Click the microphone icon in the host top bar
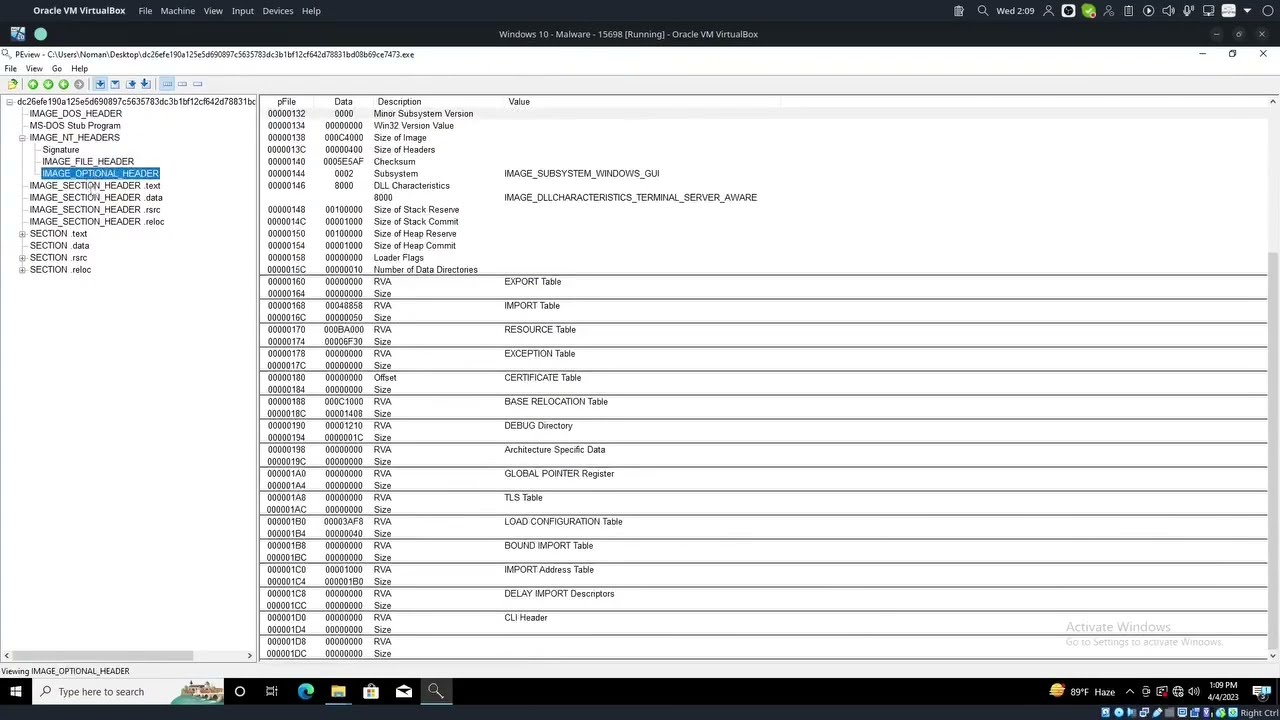 click(1188, 11)
